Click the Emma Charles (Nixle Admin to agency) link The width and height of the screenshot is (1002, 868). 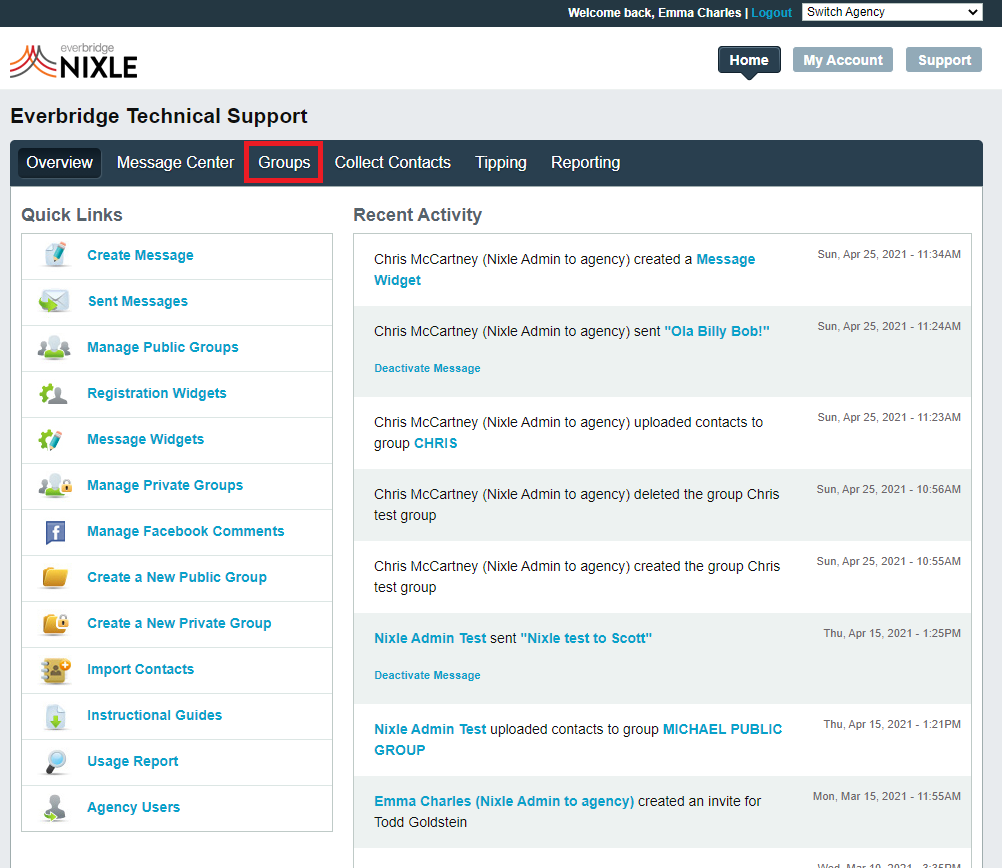504,801
